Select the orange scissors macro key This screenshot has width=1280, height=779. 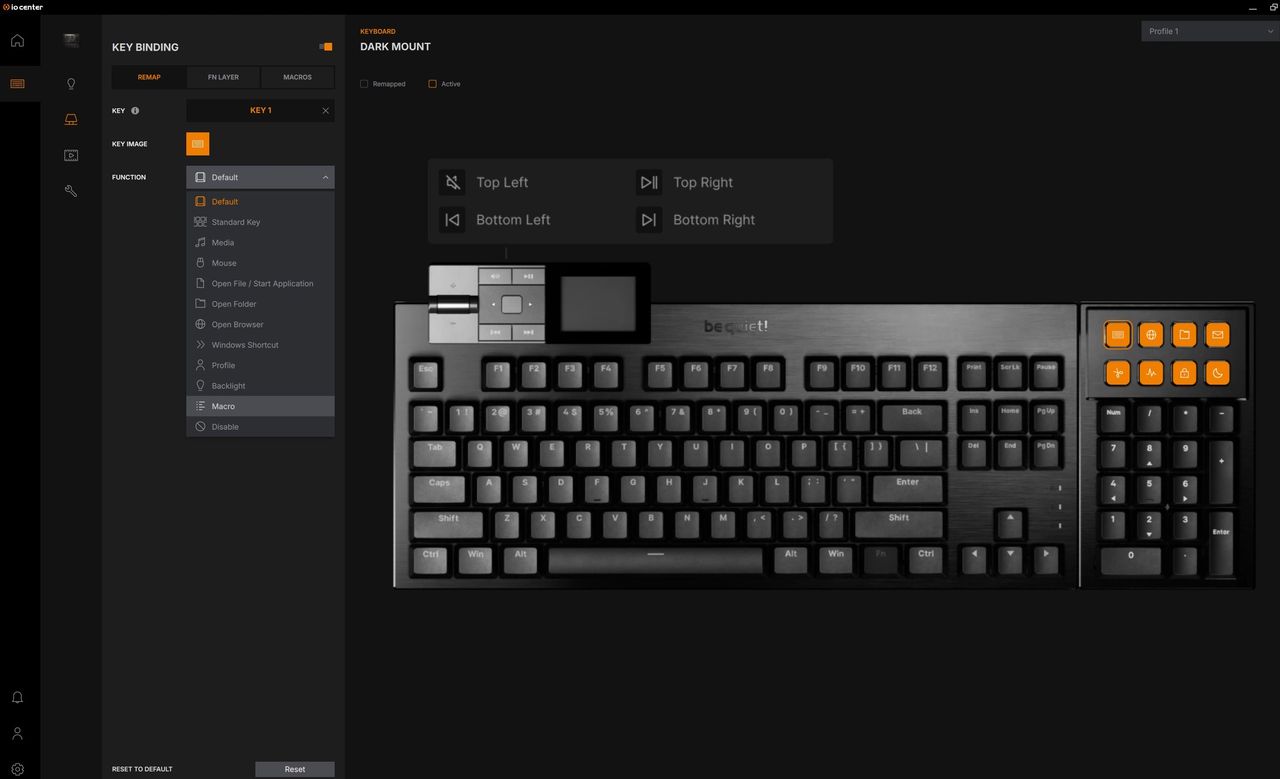tap(1118, 373)
